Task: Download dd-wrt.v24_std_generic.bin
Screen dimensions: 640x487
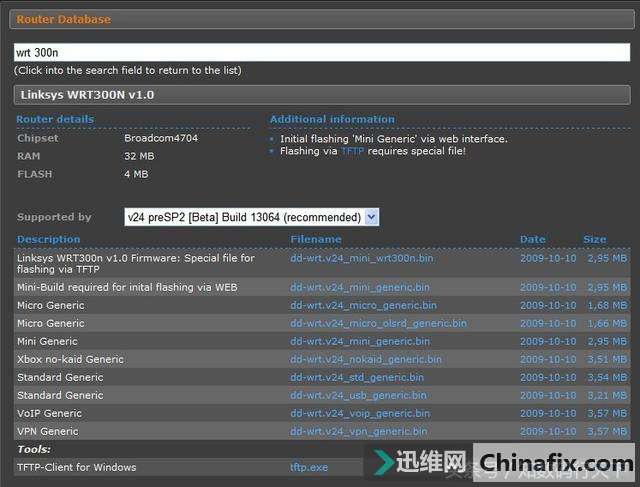Action: coord(357,377)
